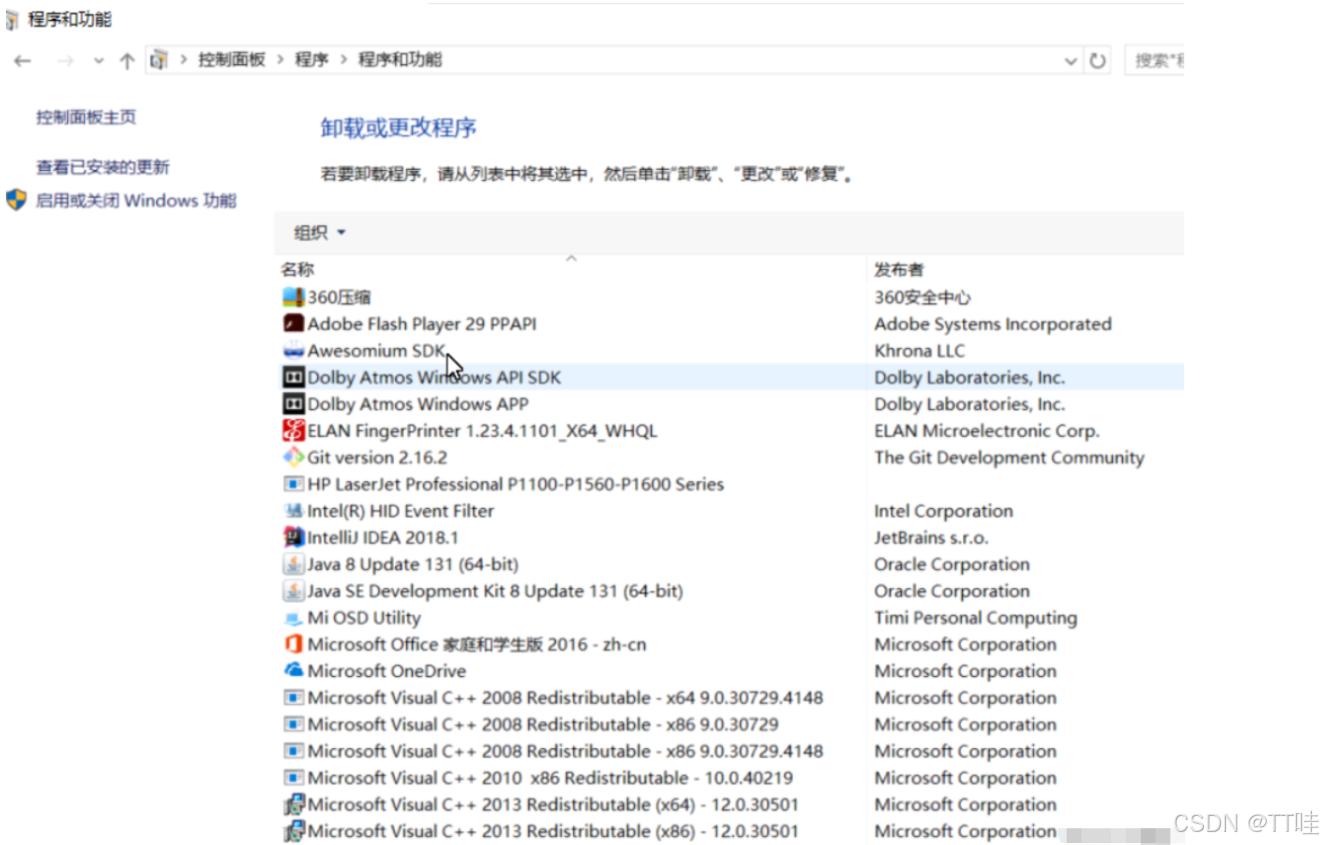
Task: Click publisher Timi Personal Computing
Action: pos(976,618)
